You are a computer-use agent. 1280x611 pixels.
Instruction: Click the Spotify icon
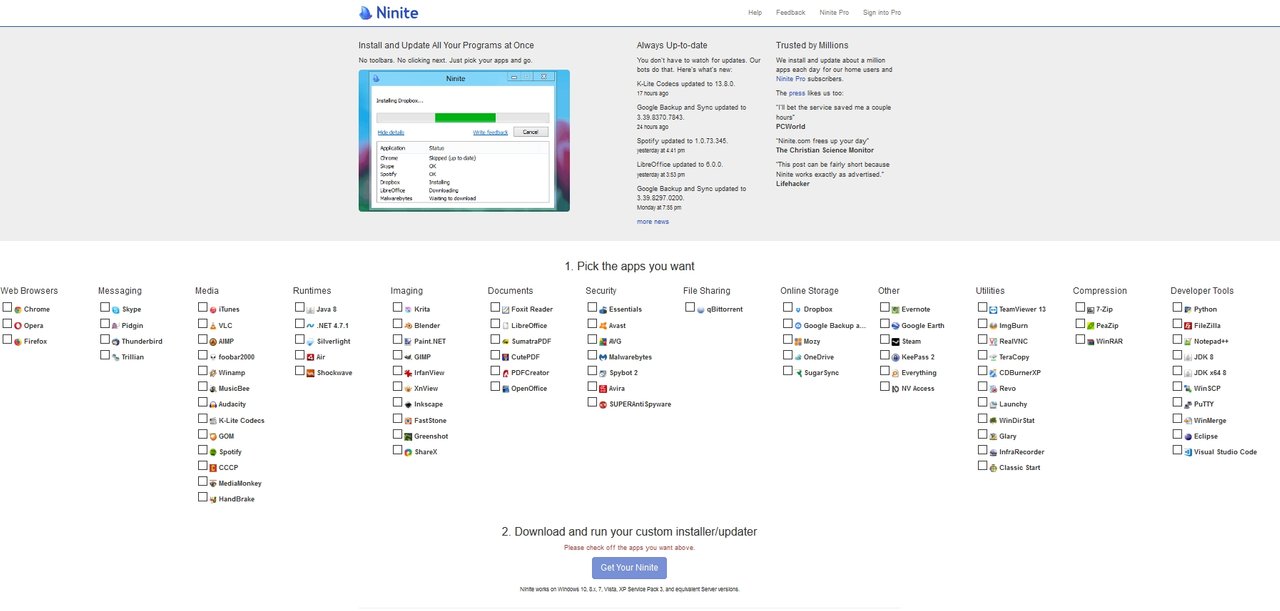coord(213,452)
